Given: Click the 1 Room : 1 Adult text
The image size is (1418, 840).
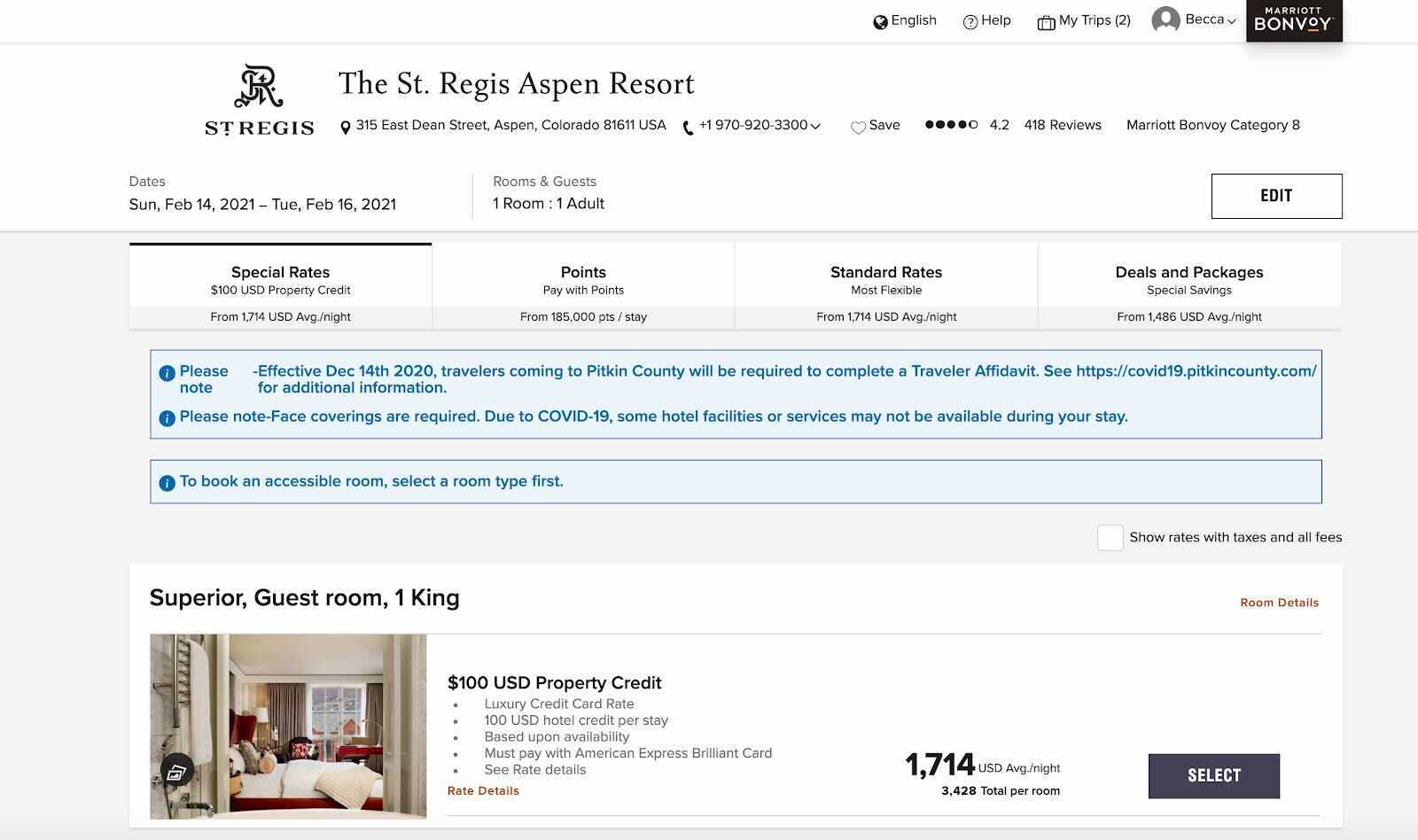Looking at the screenshot, I should click(x=549, y=204).
